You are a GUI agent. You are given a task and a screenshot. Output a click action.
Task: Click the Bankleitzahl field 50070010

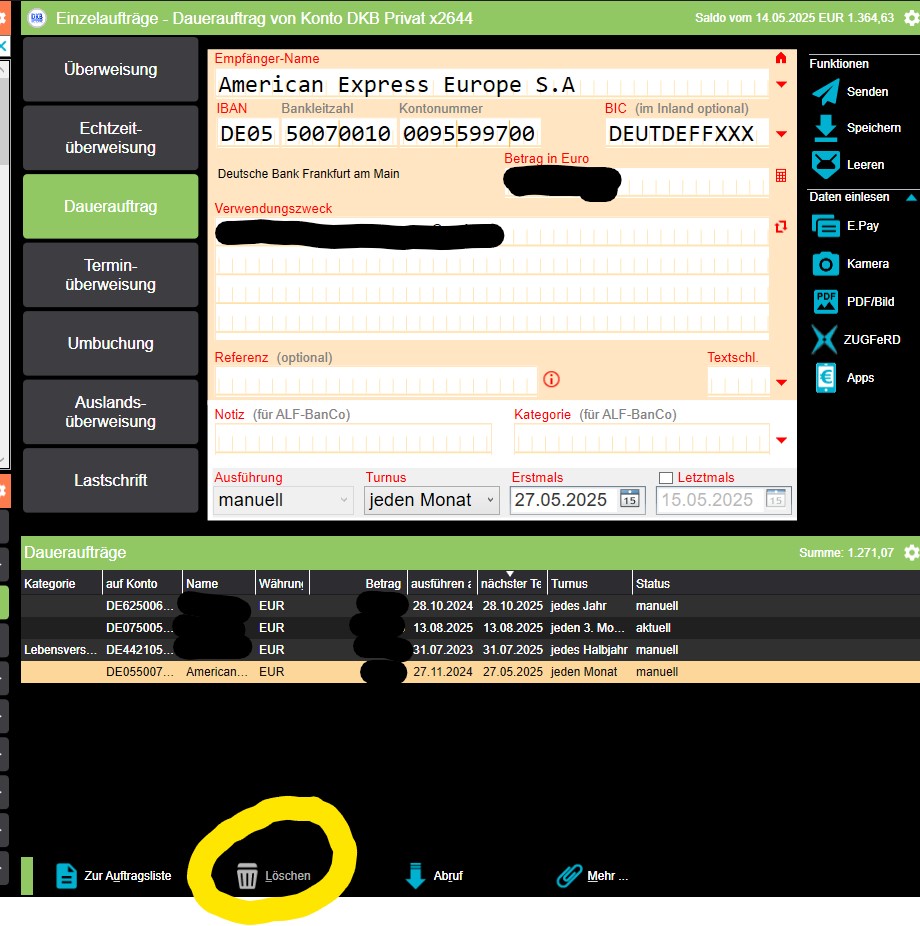coord(338,133)
